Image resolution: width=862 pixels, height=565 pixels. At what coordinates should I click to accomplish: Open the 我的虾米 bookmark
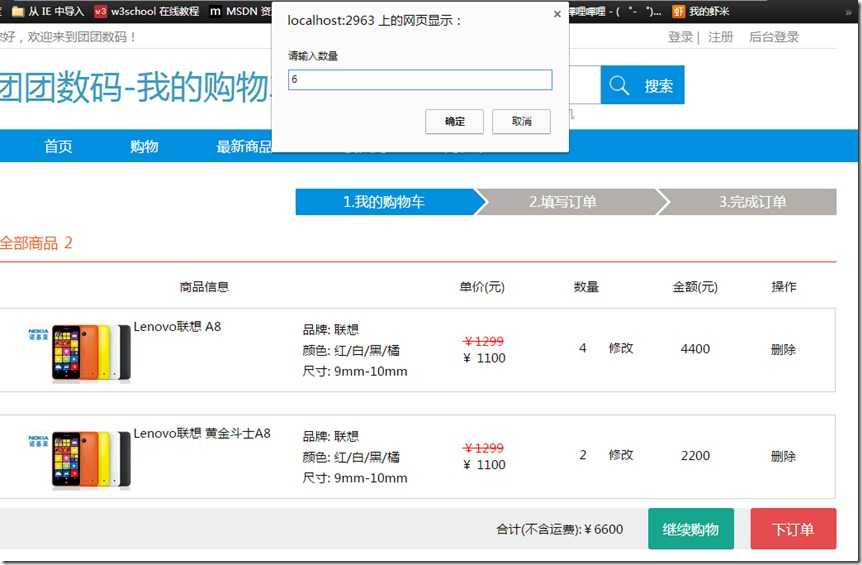(701, 11)
